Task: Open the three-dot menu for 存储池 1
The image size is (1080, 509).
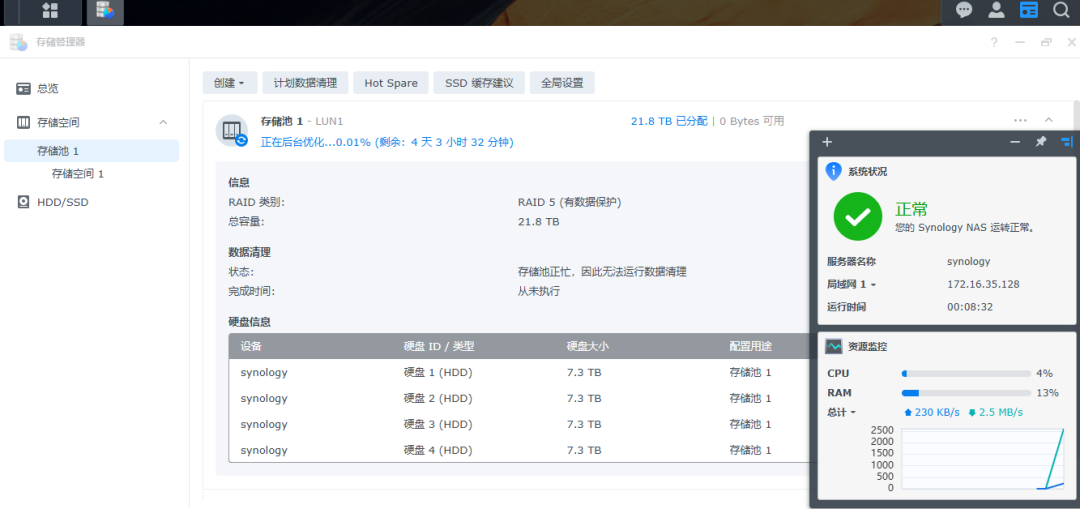Action: pyautogui.click(x=1019, y=121)
